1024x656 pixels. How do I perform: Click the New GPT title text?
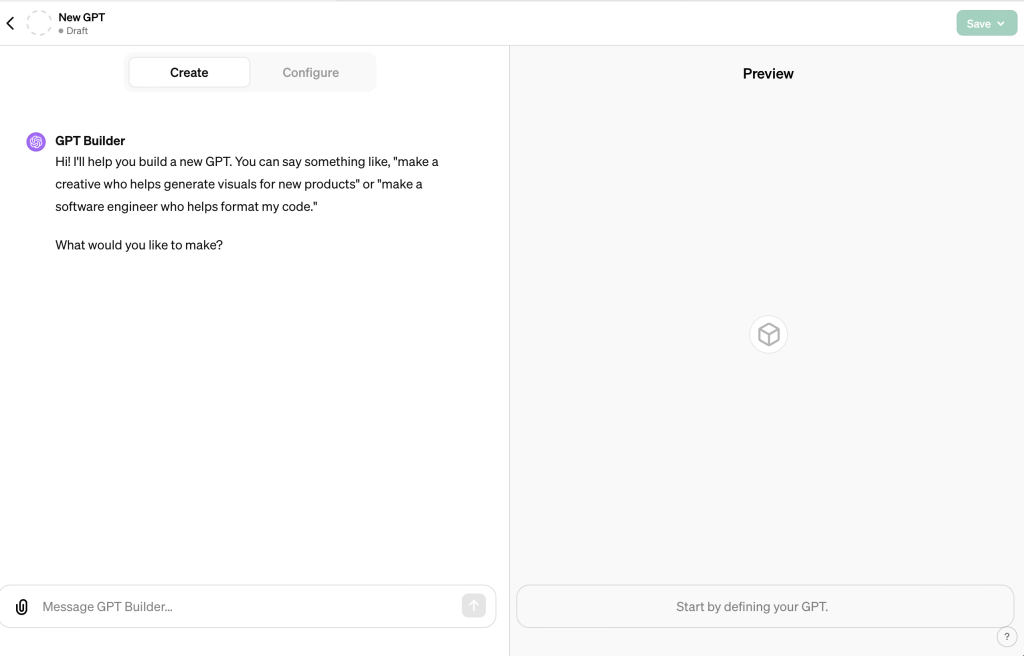pos(82,17)
